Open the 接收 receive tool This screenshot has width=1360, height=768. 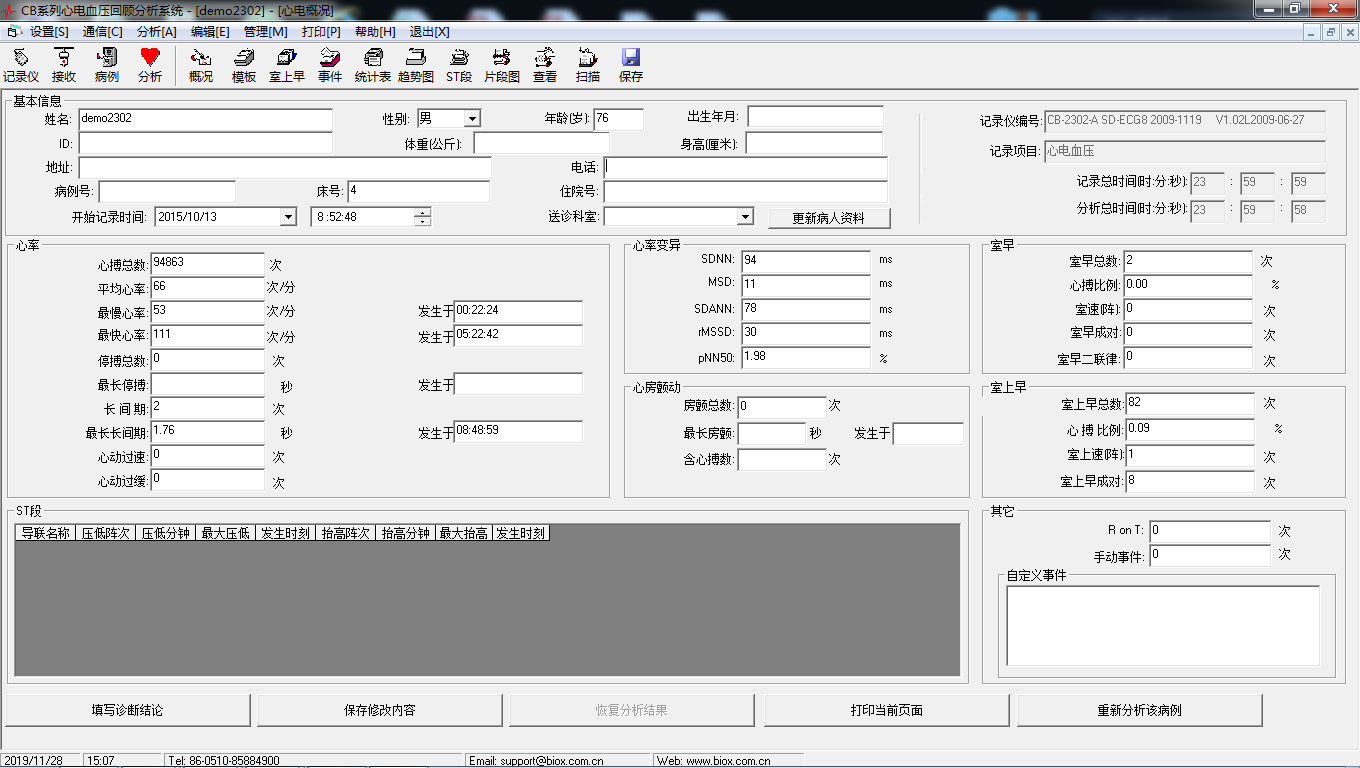[x=64, y=65]
